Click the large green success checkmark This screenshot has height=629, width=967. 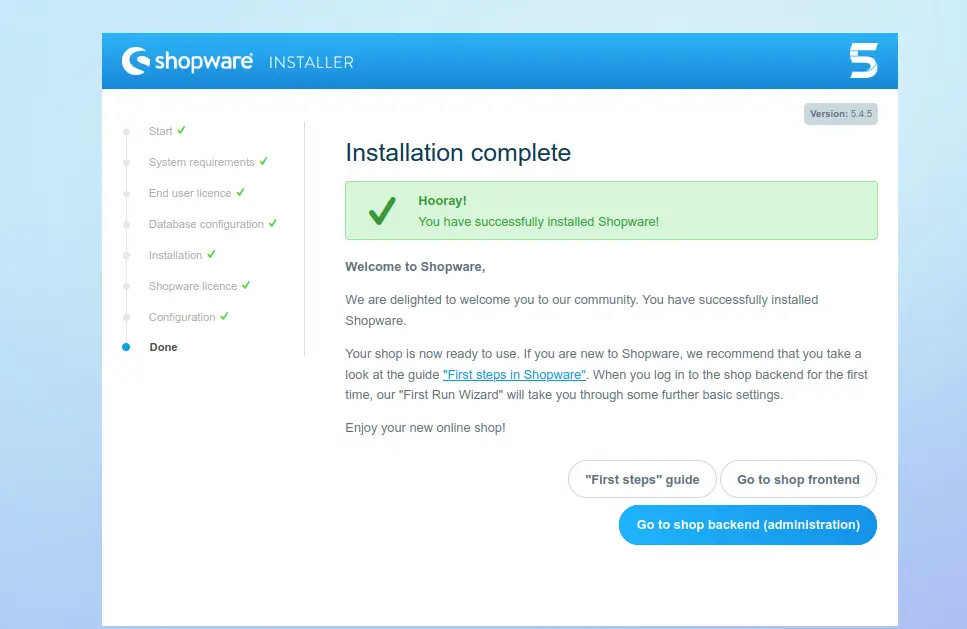pos(382,211)
